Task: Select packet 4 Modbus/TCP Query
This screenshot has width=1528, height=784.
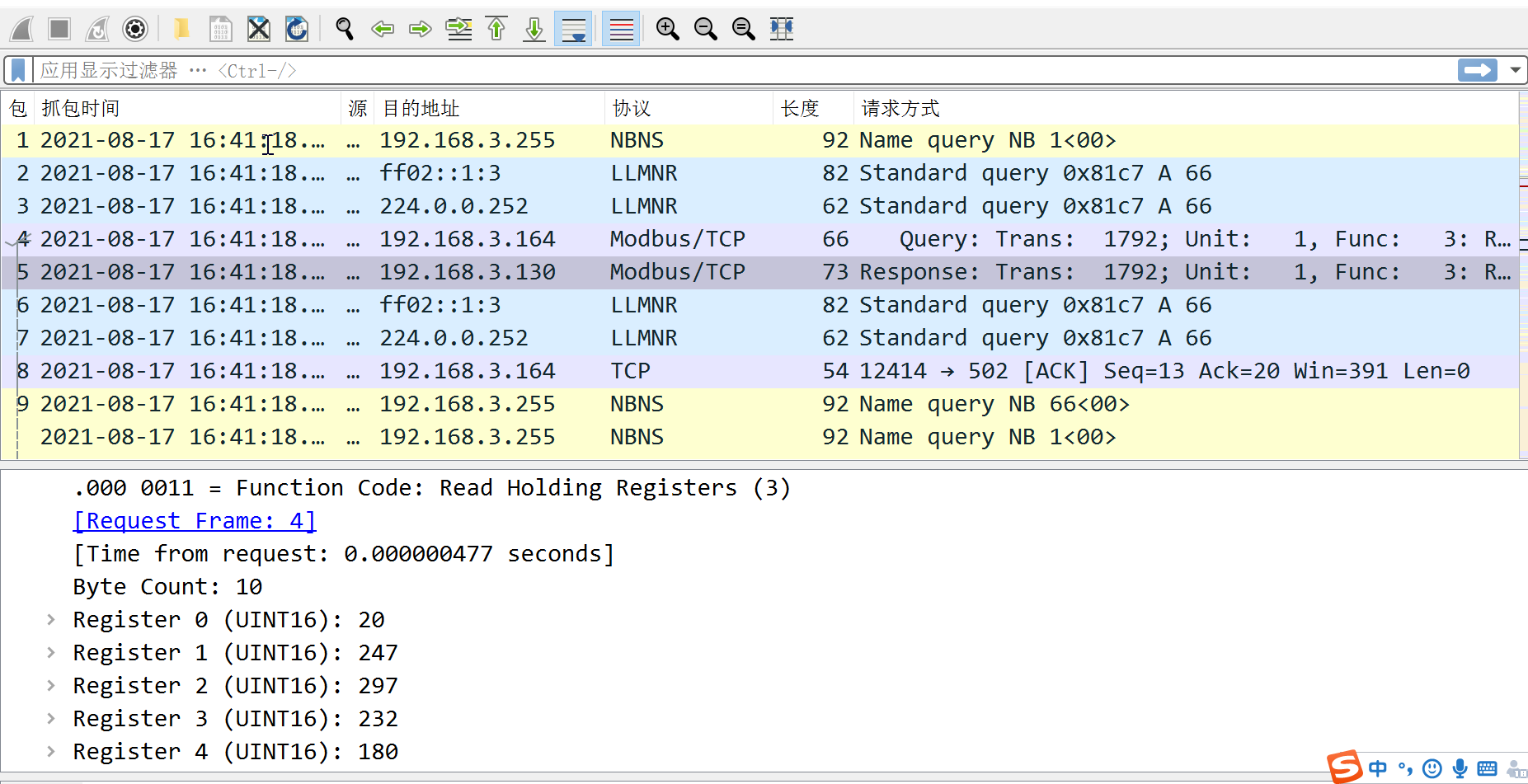Action: [759, 239]
